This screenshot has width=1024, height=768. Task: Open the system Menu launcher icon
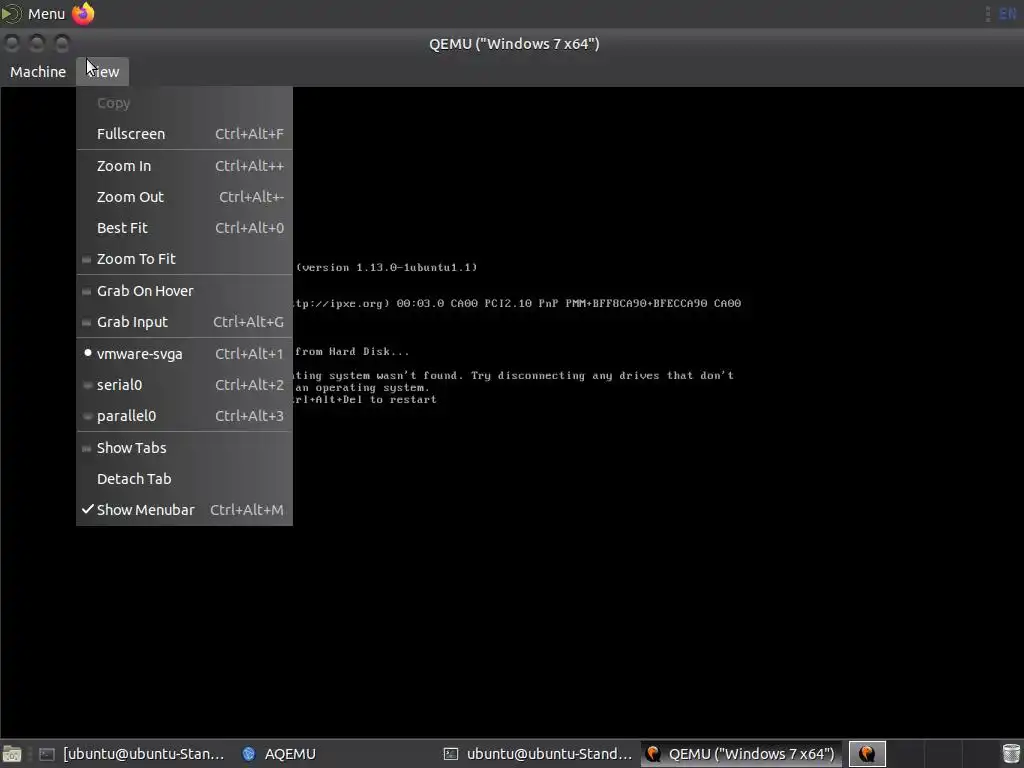pos(11,13)
